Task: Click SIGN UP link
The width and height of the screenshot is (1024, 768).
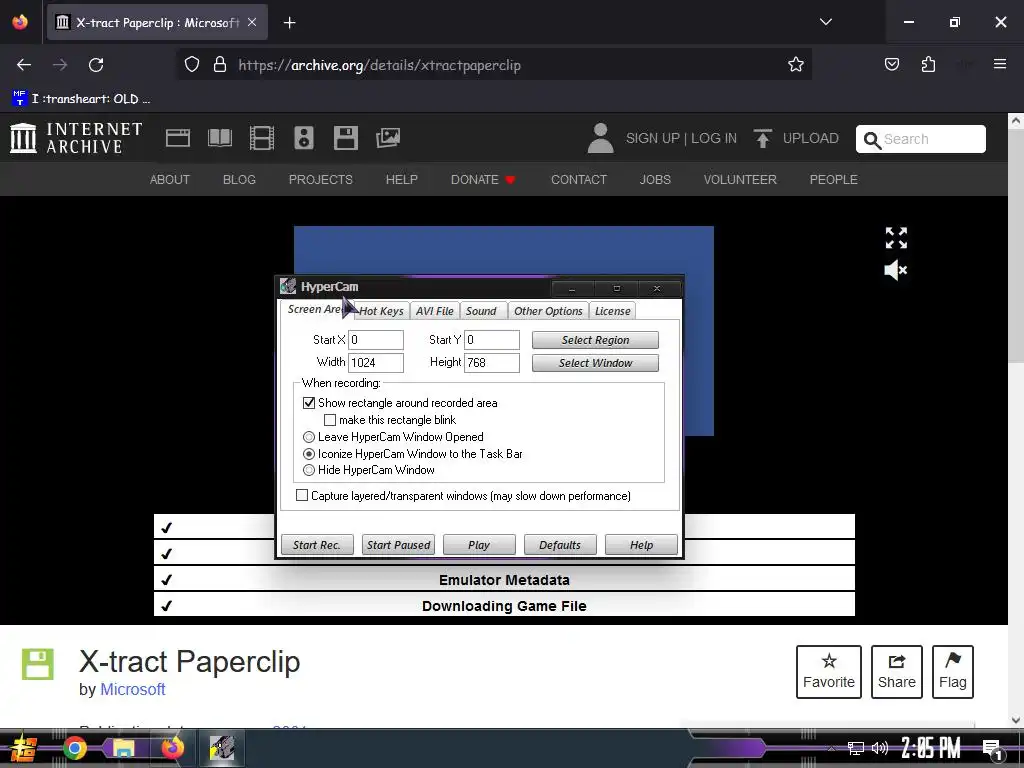Action: pos(652,138)
